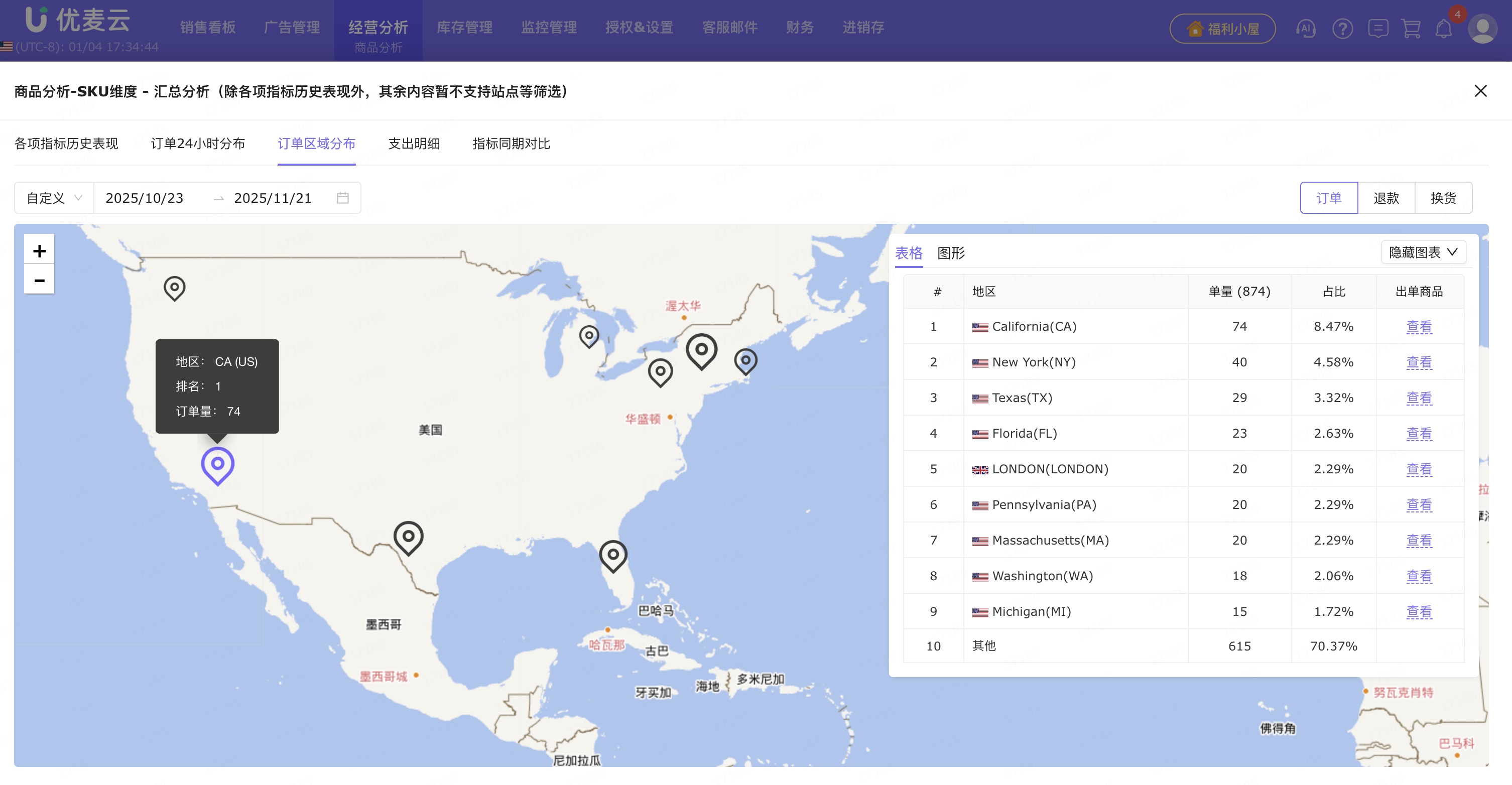This screenshot has height=785, width=1512.
Task: Switch to 订单24小时分布 tab
Action: [198, 144]
